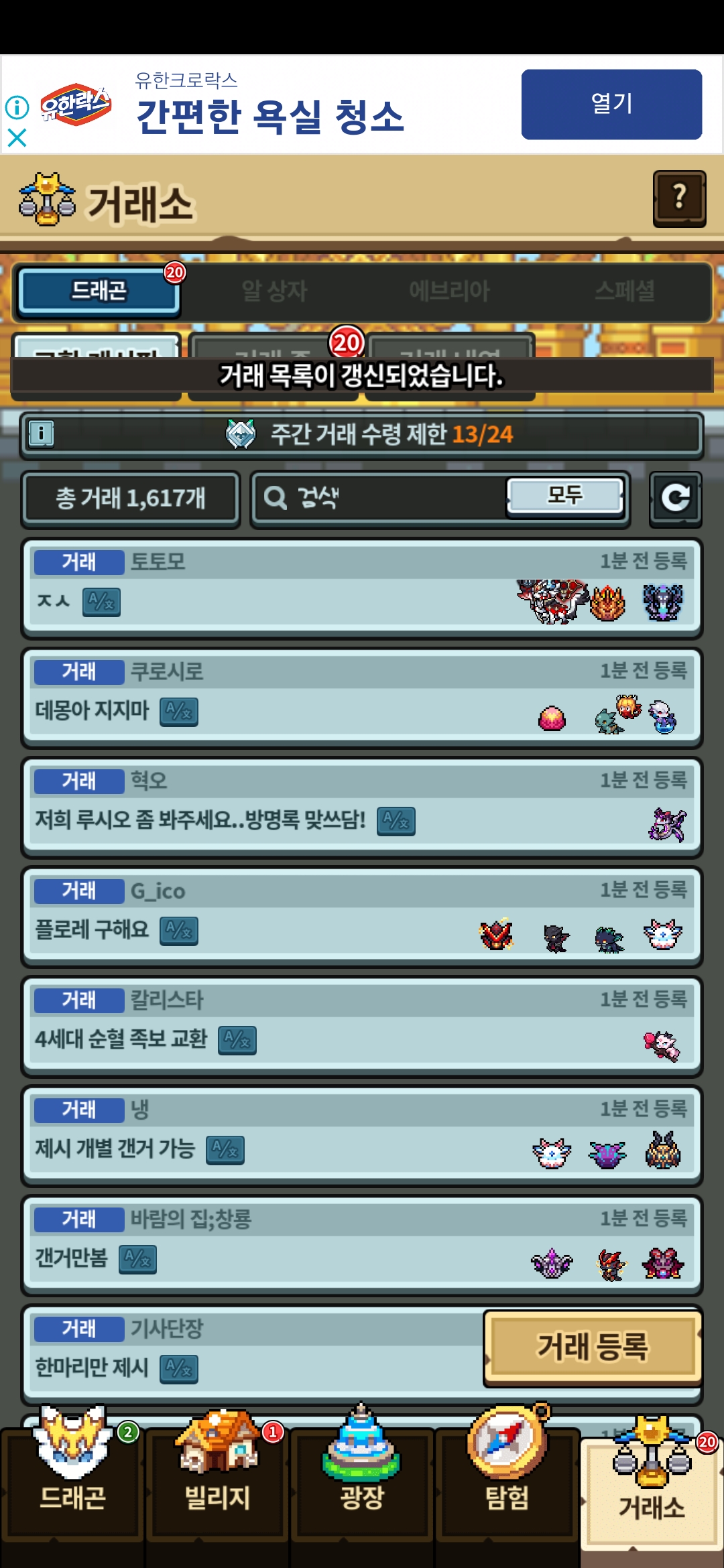Refresh the trade list
This screenshot has width=724, height=1568.
(x=675, y=499)
